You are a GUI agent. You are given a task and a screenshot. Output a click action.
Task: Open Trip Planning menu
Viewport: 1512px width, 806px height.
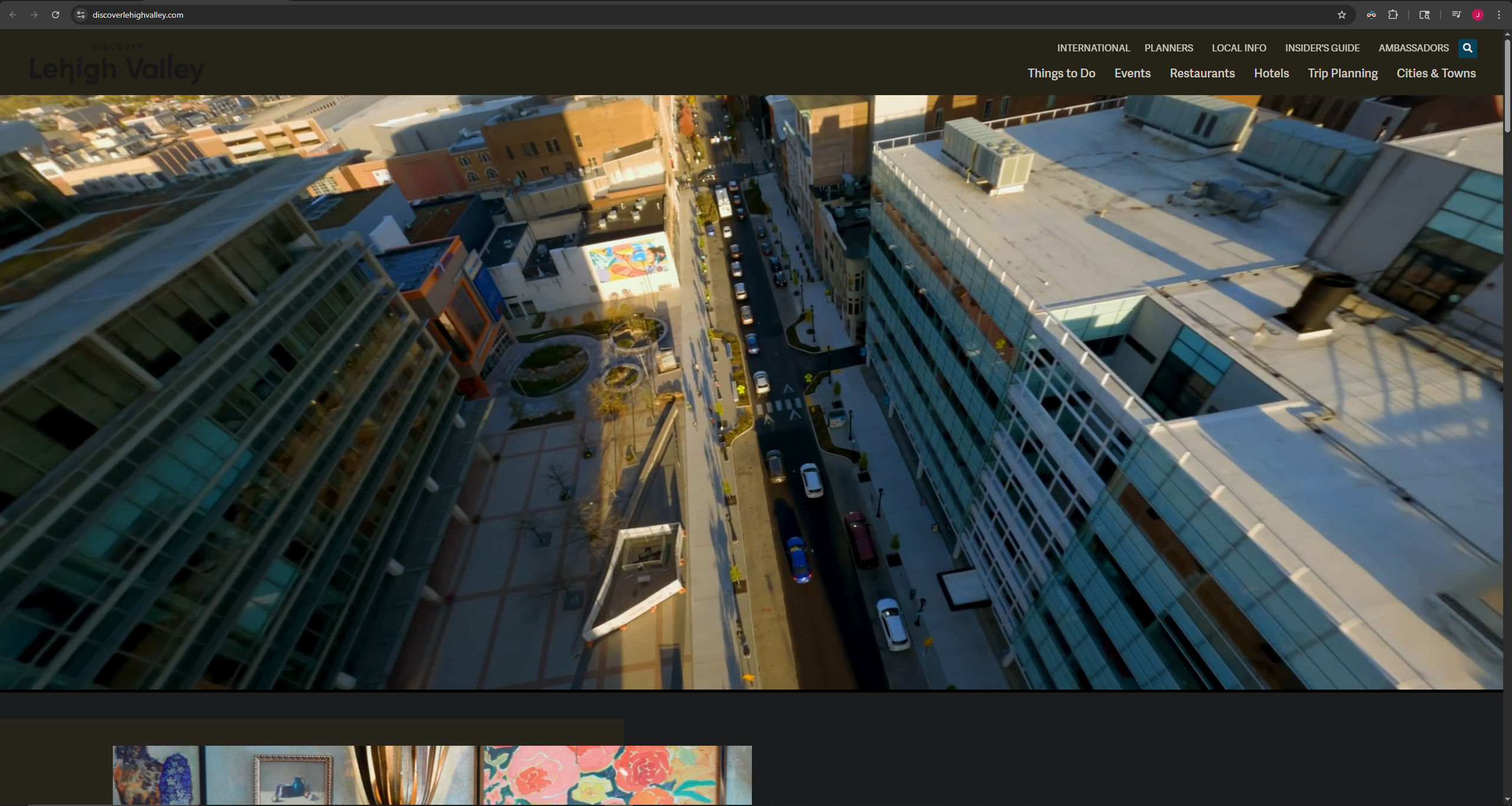(1342, 73)
